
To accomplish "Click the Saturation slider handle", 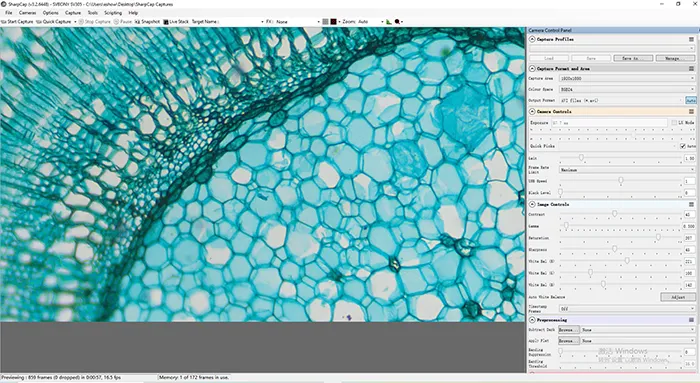I will tap(658, 237).
